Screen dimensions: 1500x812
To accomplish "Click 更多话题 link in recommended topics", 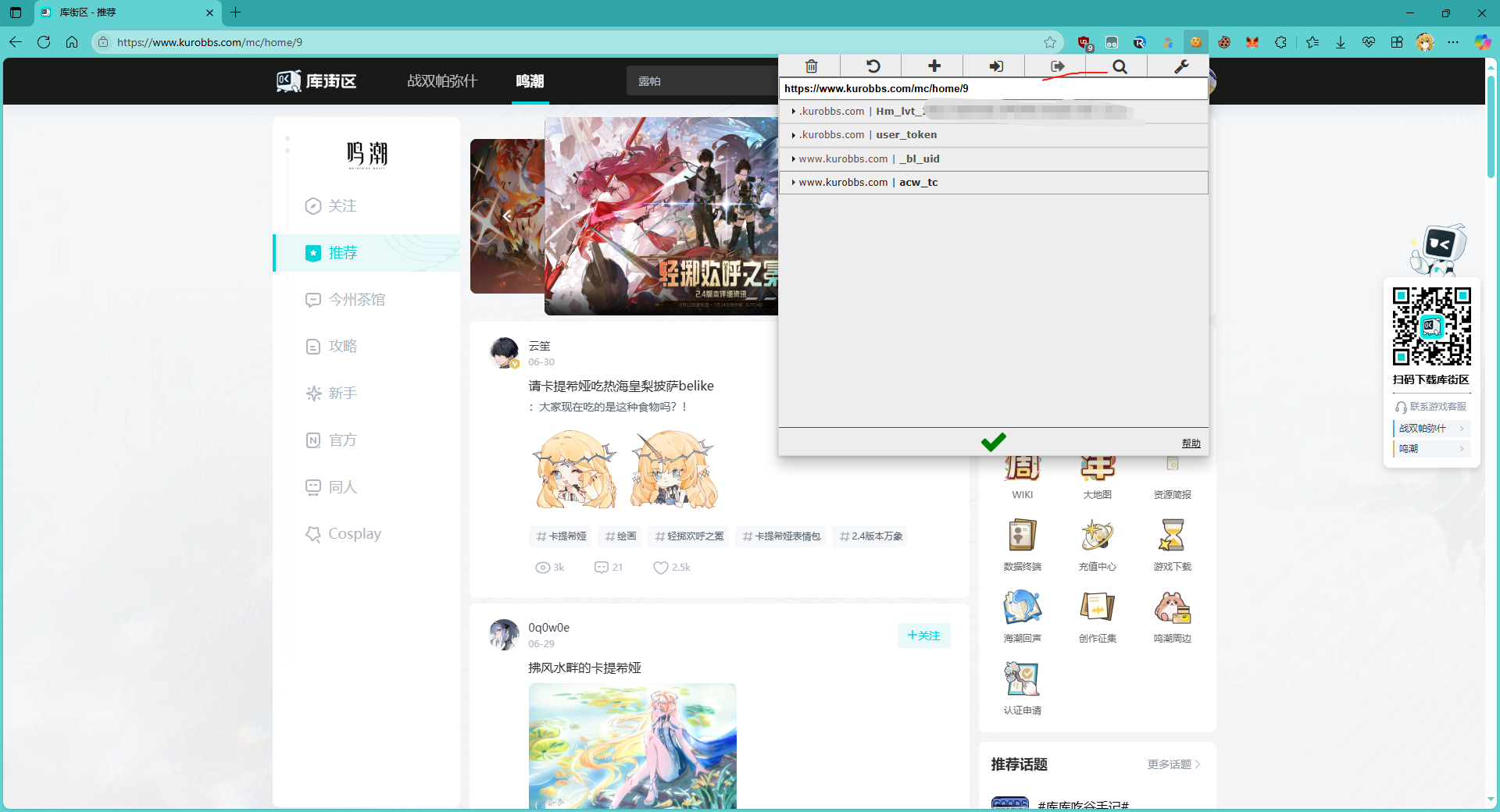I will click(1173, 764).
